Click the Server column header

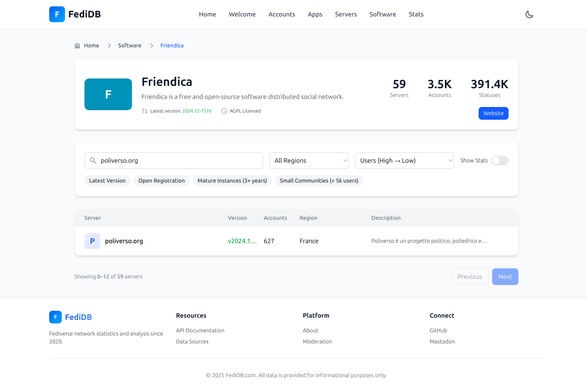click(x=92, y=218)
